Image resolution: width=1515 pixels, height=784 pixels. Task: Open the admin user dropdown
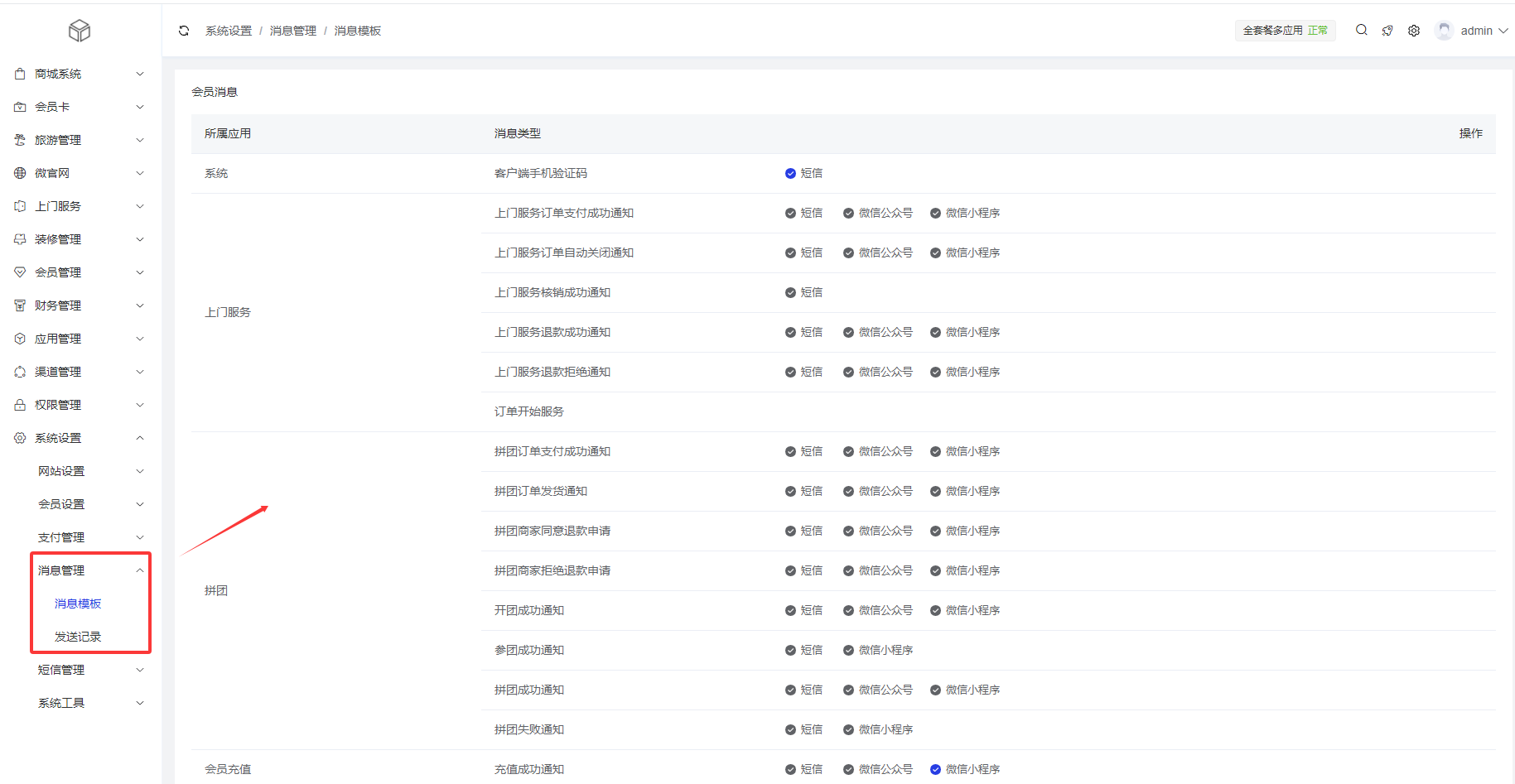click(x=1483, y=31)
